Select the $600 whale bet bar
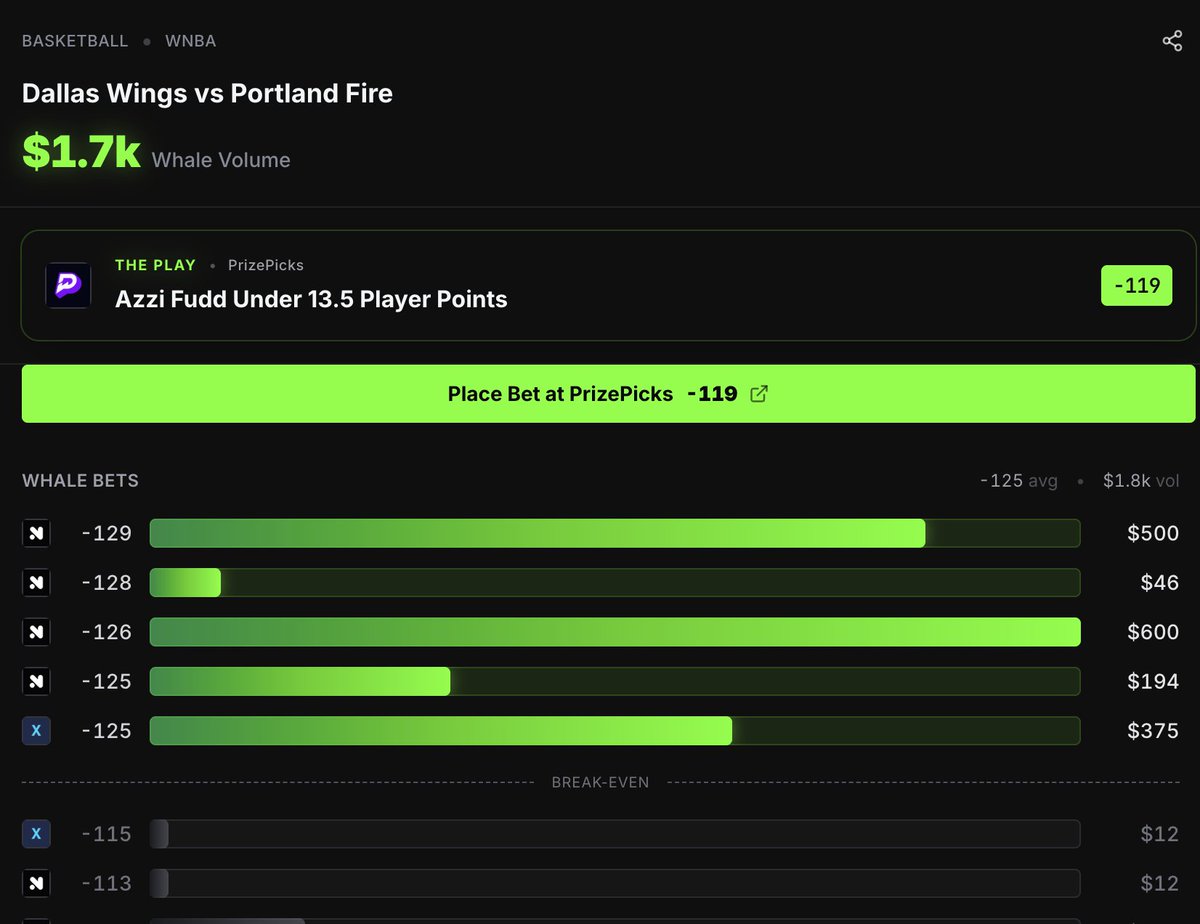 click(x=615, y=632)
